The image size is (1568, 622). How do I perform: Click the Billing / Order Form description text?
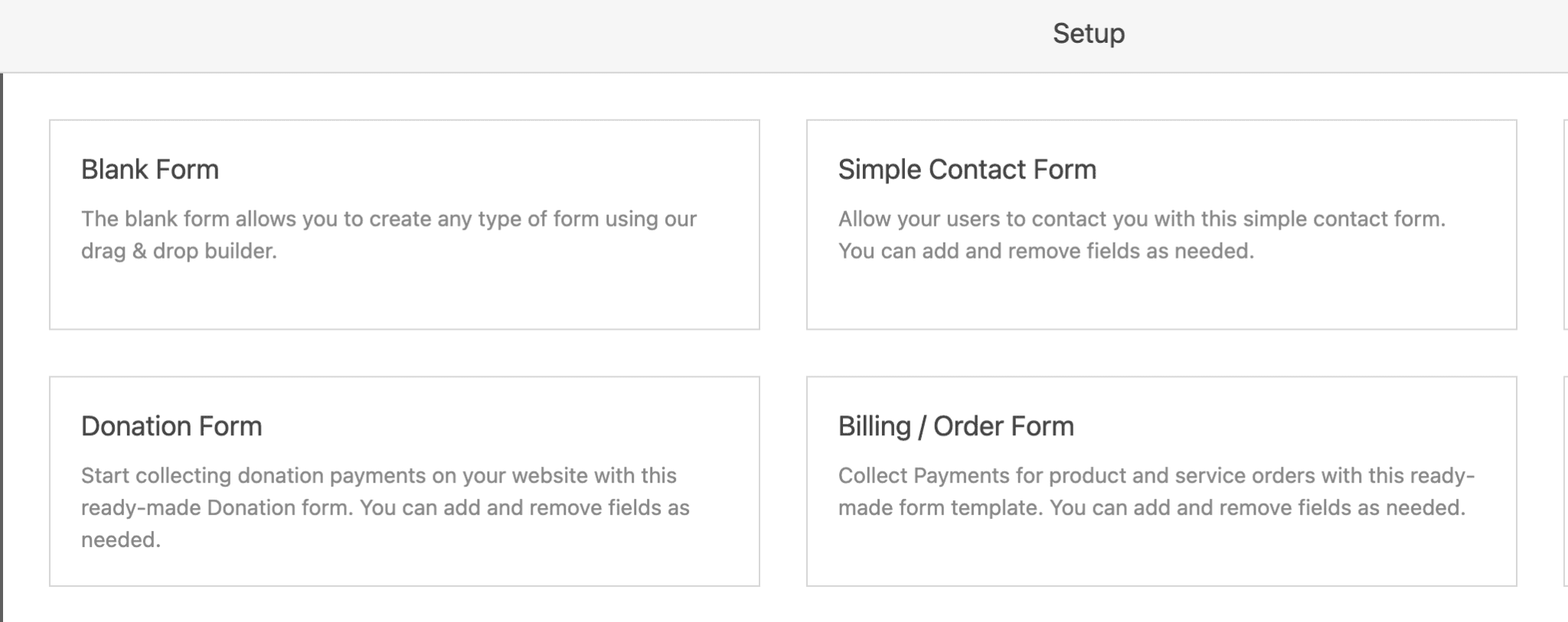coord(1151,490)
